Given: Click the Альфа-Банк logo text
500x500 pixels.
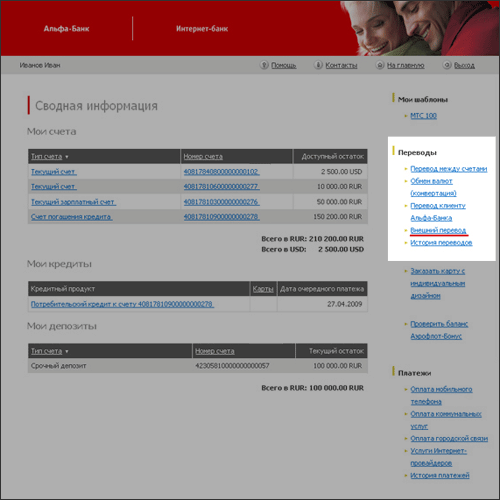Looking at the screenshot, I should click(x=66, y=29).
